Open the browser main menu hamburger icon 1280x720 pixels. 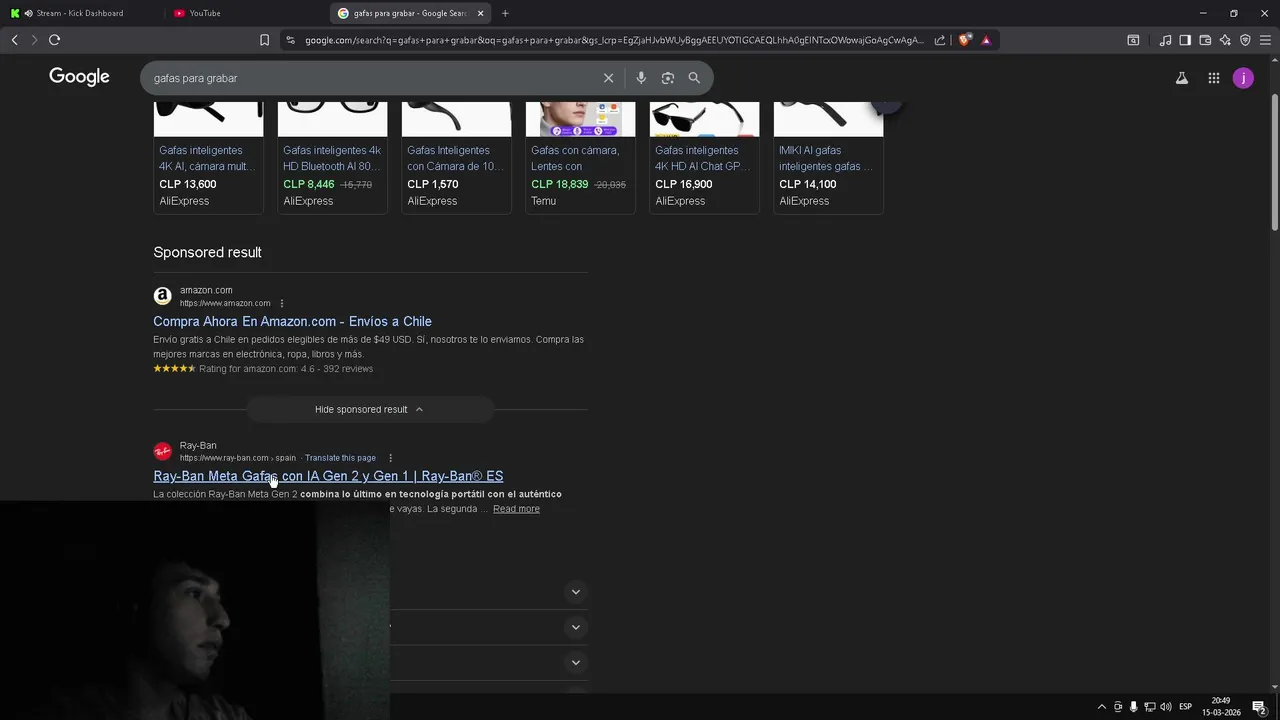[1265, 40]
